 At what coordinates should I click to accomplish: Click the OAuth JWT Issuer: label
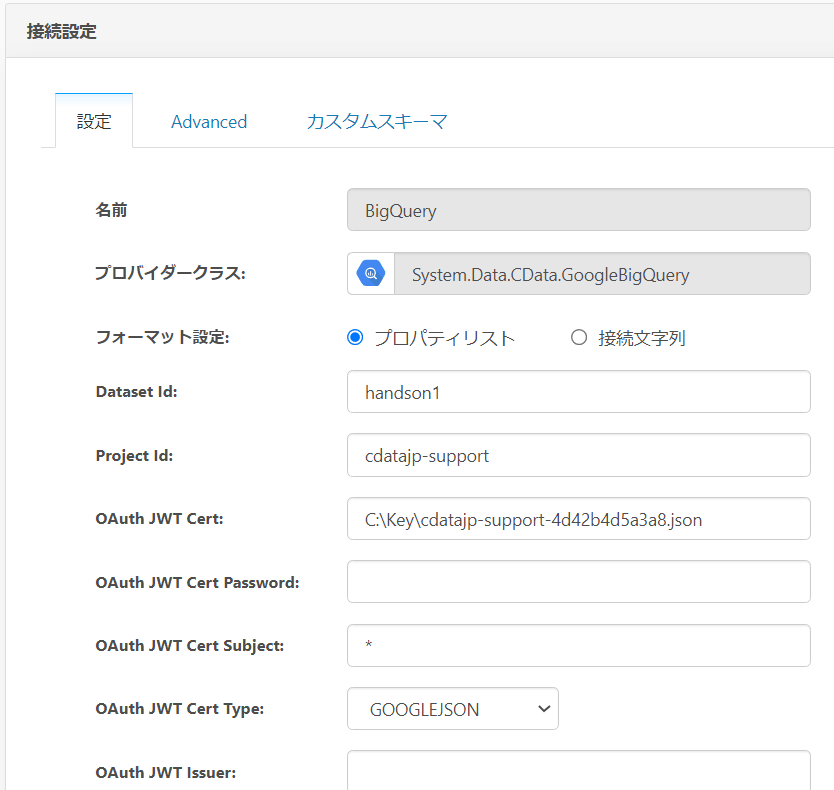pyautogui.click(x=165, y=772)
